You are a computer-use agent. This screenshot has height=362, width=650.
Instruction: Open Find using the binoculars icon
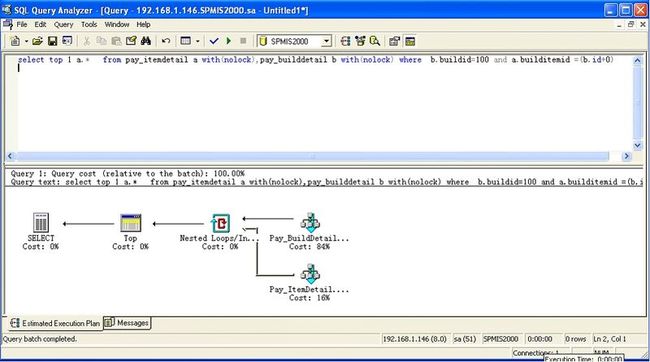(146, 41)
